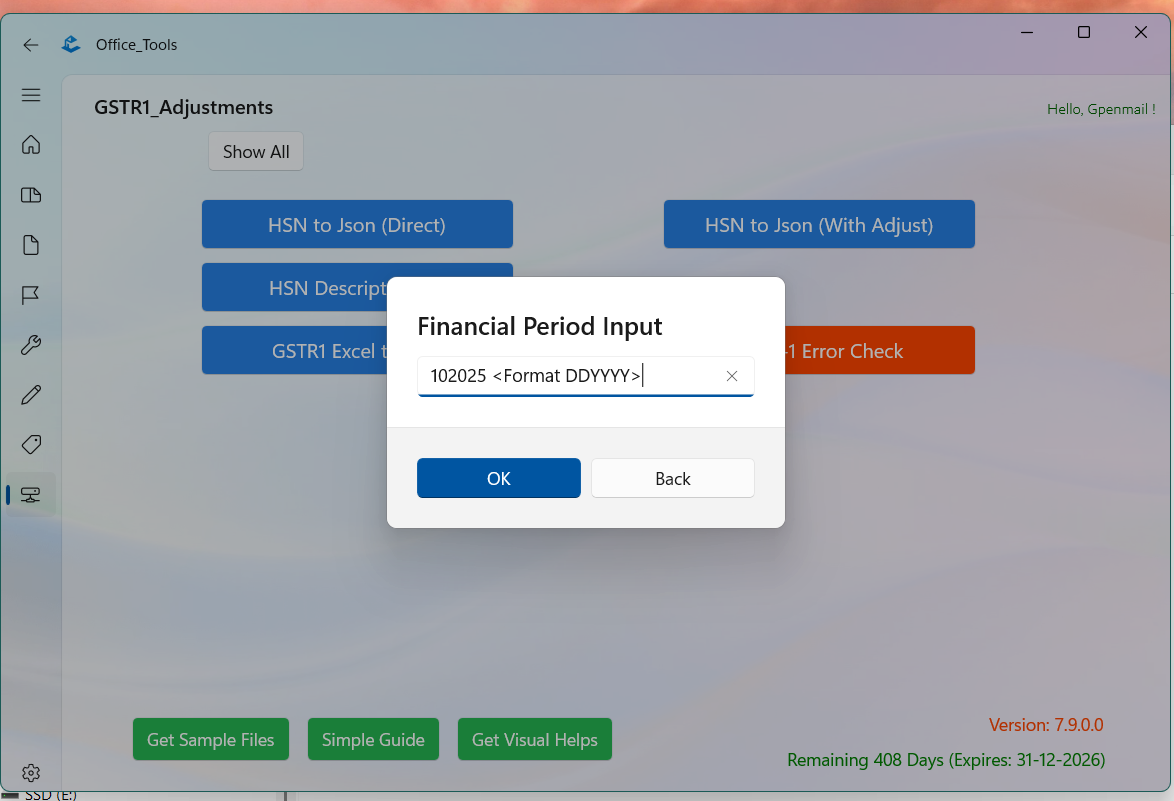Click HSN to Json (With Adjust)
This screenshot has width=1174, height=801.
click(x=819, y=224)
